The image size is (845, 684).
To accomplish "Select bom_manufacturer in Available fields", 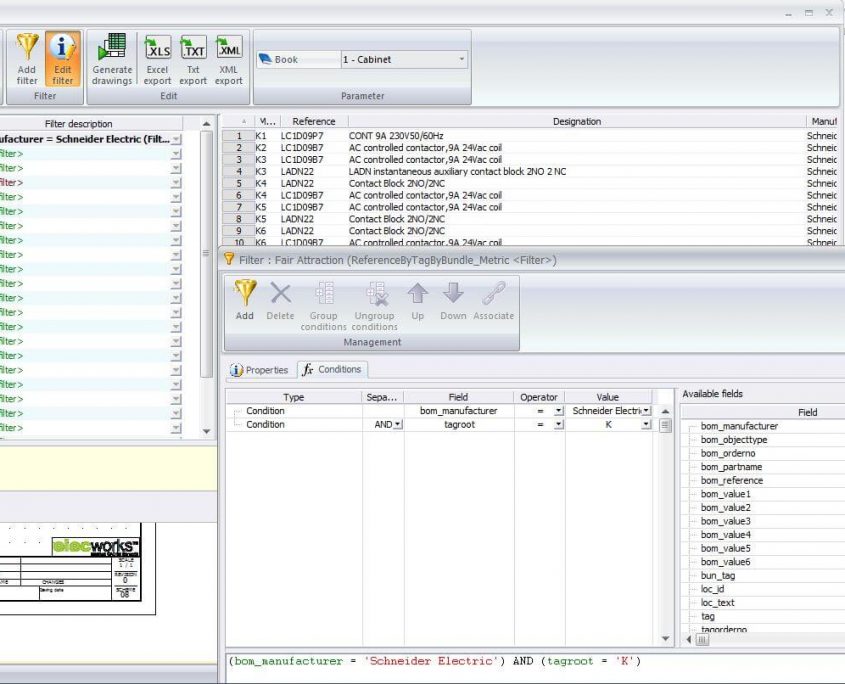I will click(x=739, y=426).
